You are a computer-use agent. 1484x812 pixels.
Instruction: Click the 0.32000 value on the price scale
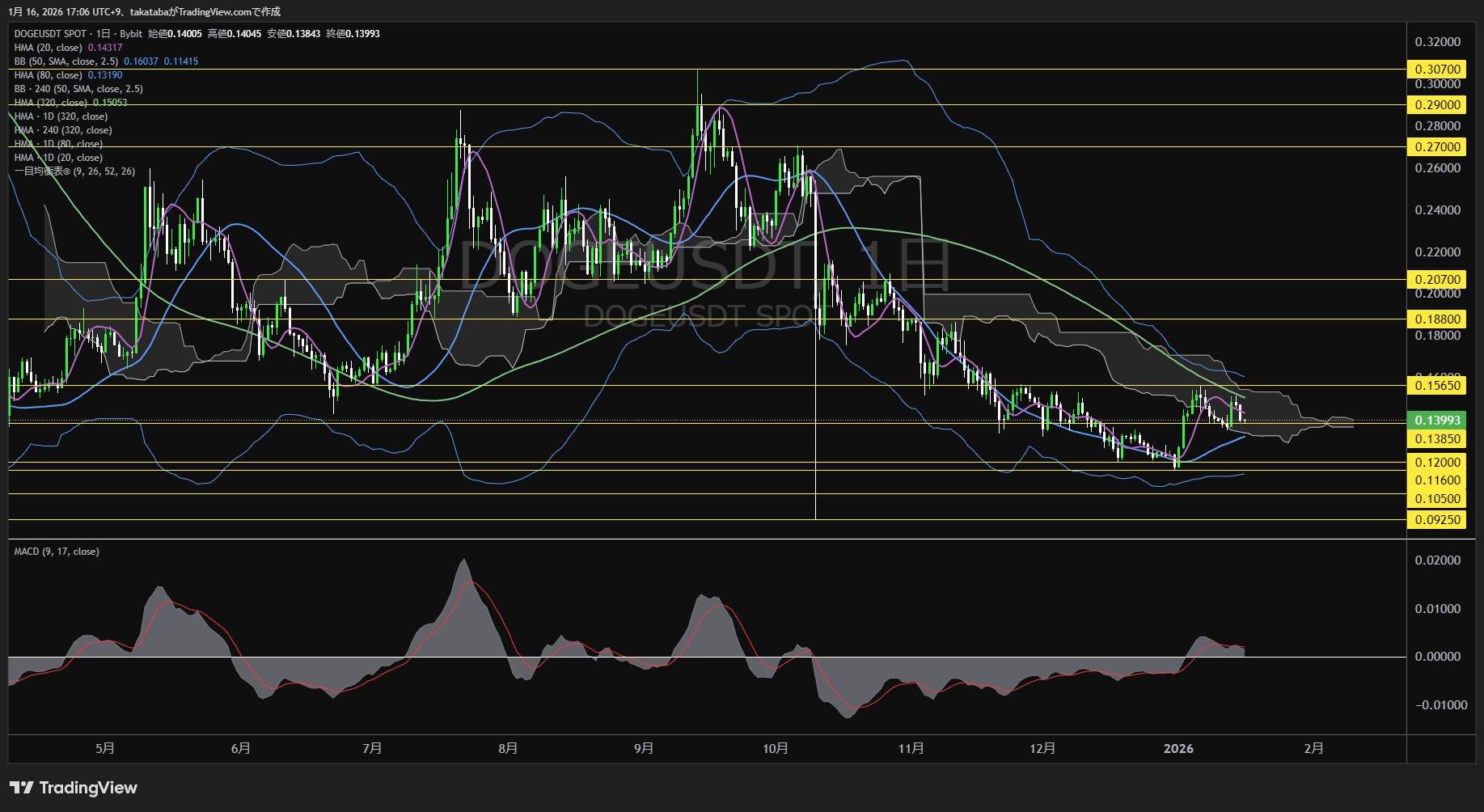[x=1437, y=42]
